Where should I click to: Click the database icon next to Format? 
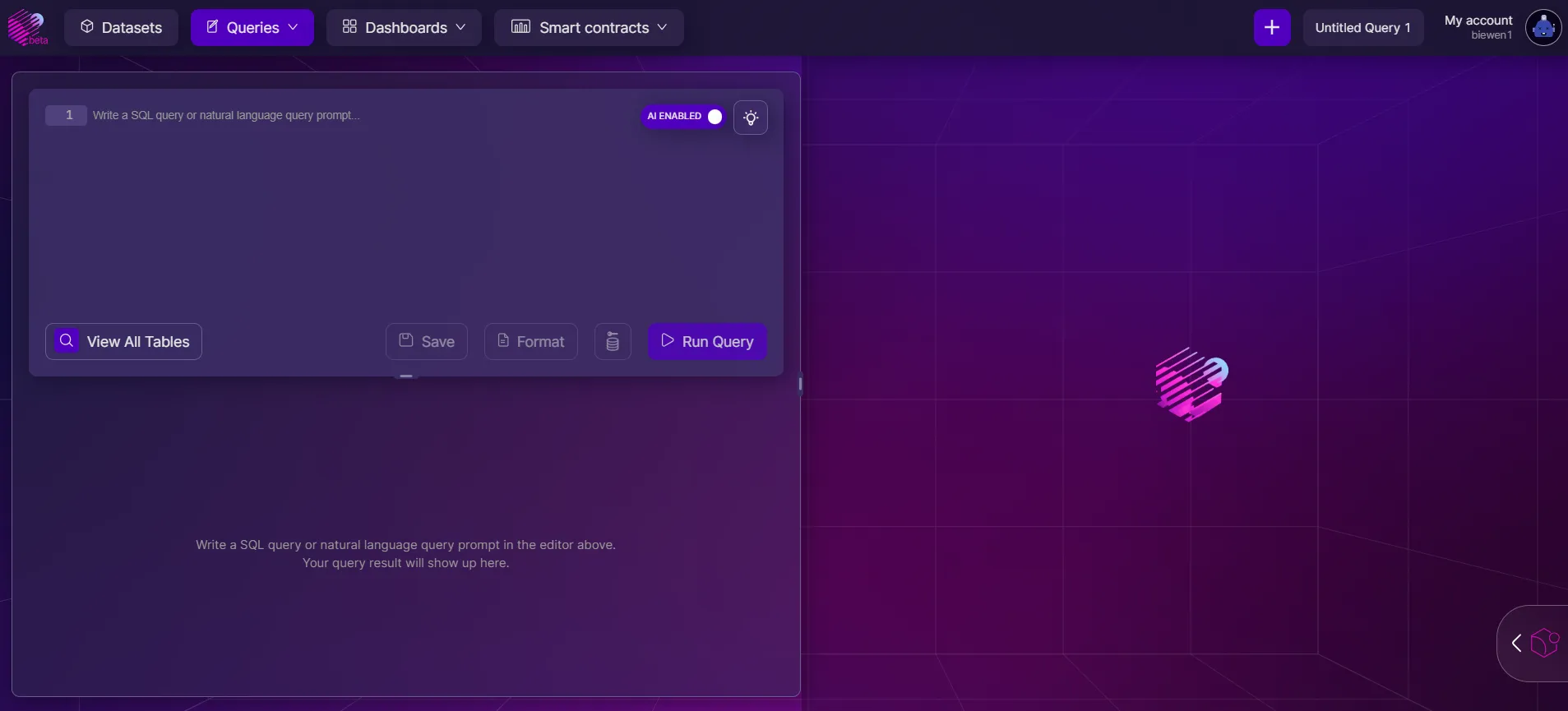[613, 342]
